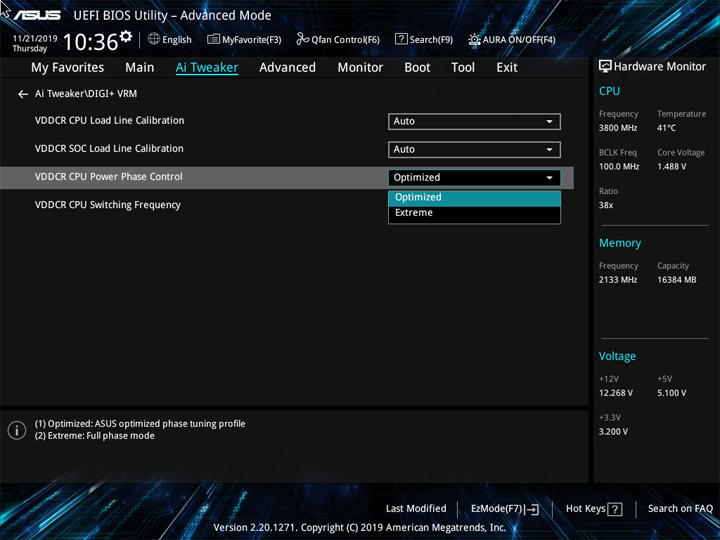The width and height of the screenshot is (720, 540).
Task: Expand VDDCR SOC Load Line Calibration dropdown
Action: point(474,150)
